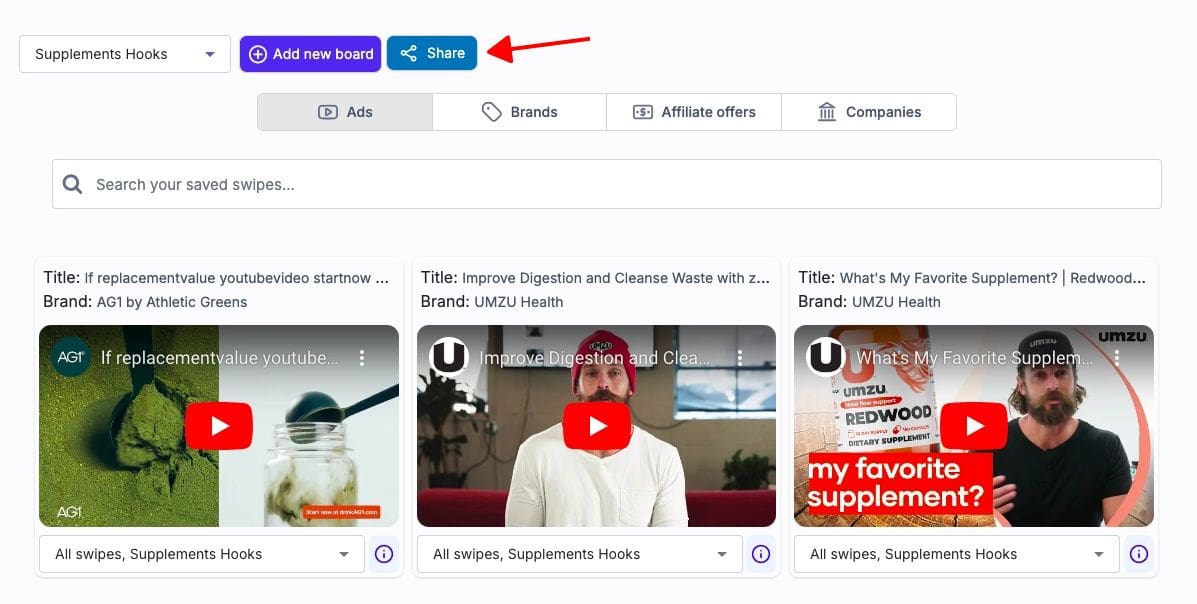The height and width of the screenshot is (604, 1197).
Task: Click the info icon on the middle ad card
Action: tap(761, 553)
